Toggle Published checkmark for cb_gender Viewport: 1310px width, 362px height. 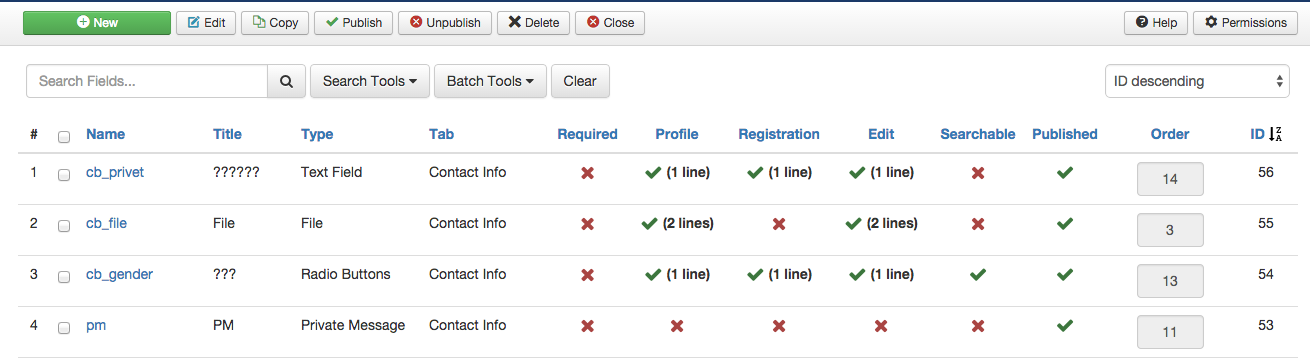(1065, 275)
